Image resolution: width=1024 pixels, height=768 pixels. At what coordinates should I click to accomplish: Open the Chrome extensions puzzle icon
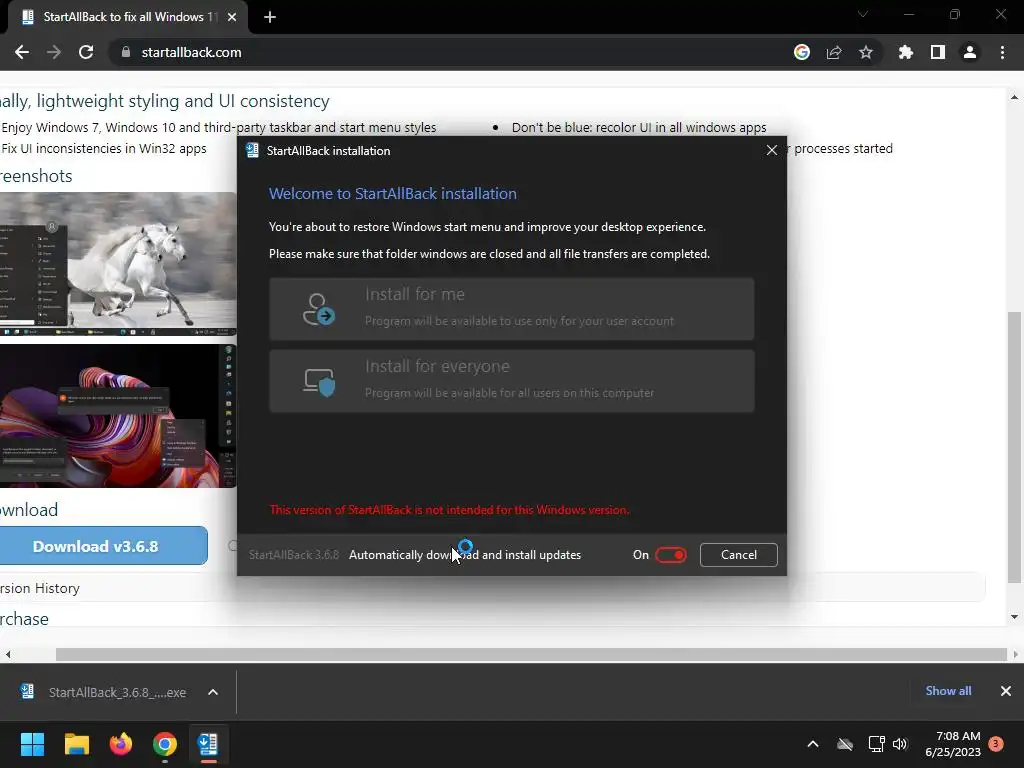pyautogui.click(x=906, y=52)
